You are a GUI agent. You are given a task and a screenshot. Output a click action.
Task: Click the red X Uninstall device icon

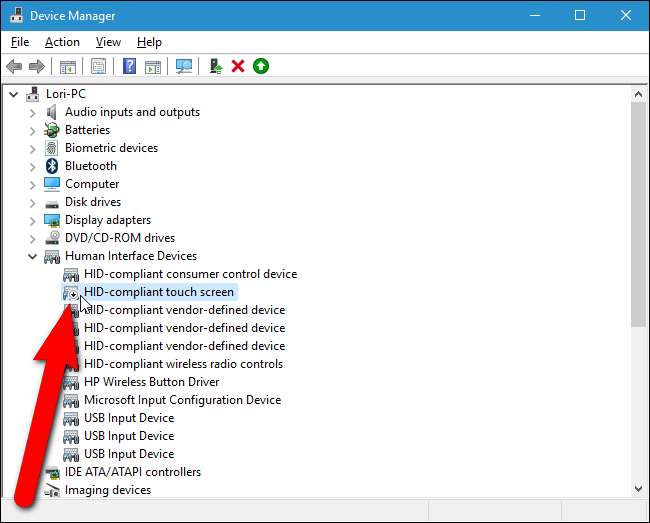238,67
